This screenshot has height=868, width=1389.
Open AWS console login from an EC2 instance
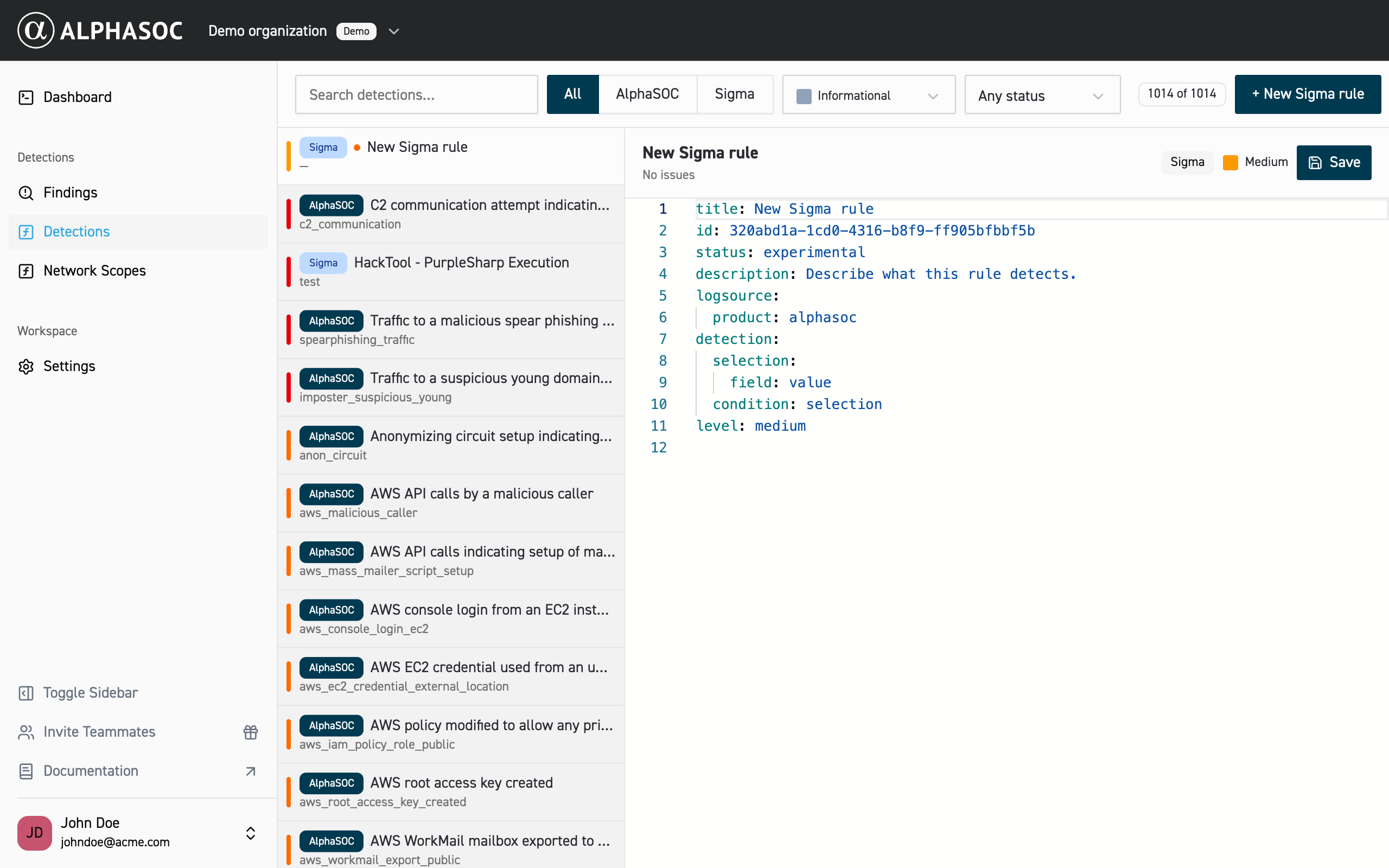click(451, 619)
